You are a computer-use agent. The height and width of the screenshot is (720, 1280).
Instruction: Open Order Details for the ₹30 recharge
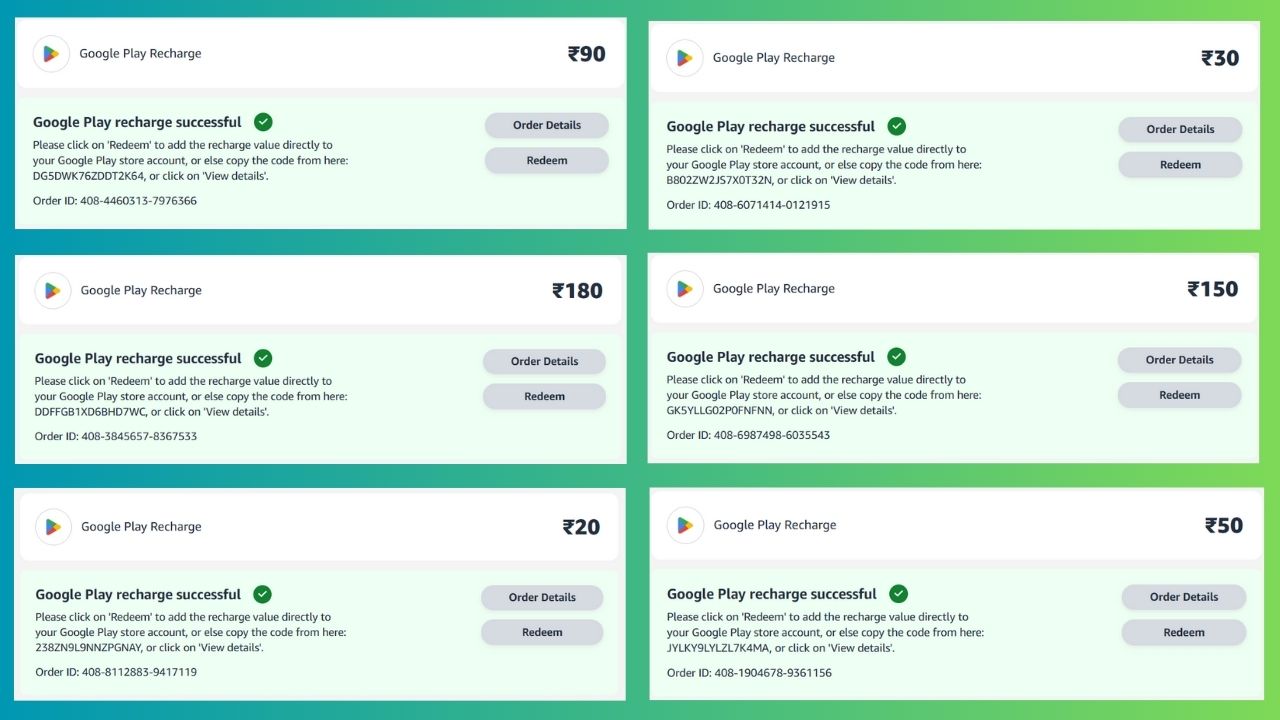point(1180,129)
